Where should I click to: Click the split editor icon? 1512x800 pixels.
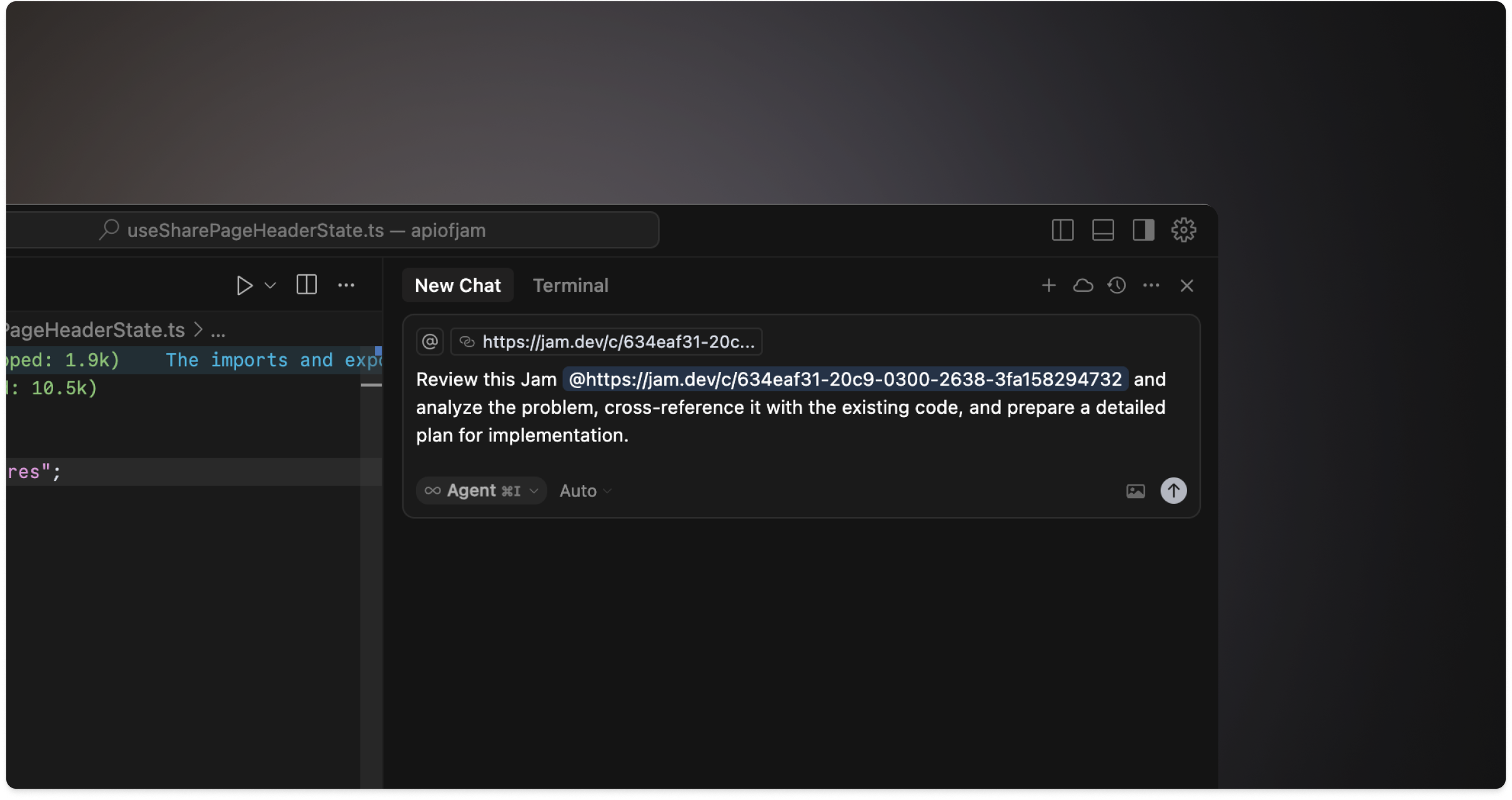306,285
